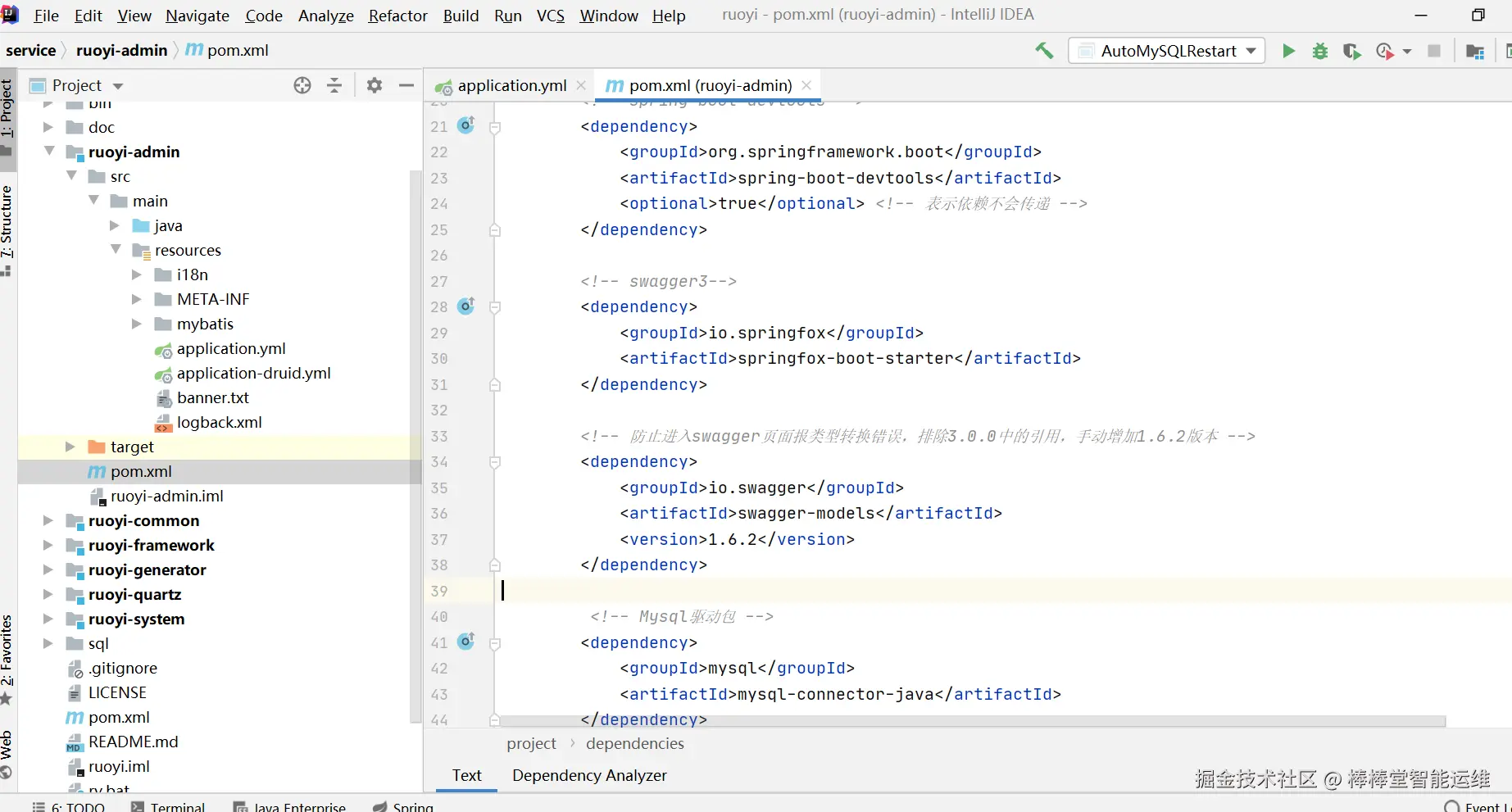Expand the META-INF folder
The height and width of the screenshot is (812, 1512).
point(137,299)
